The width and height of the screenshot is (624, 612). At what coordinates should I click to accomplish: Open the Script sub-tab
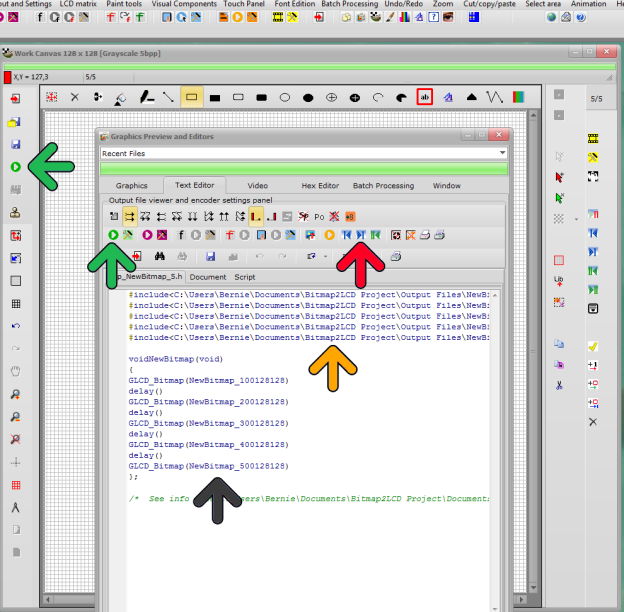pyautogui.click(x=245, y=277)
